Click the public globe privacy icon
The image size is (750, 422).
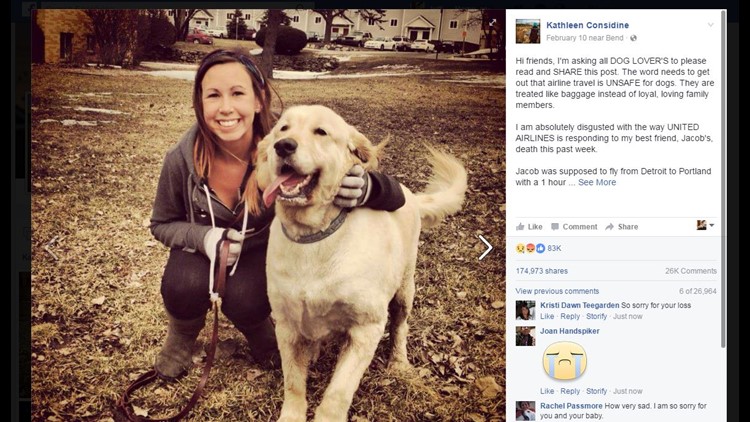[633, 38]
